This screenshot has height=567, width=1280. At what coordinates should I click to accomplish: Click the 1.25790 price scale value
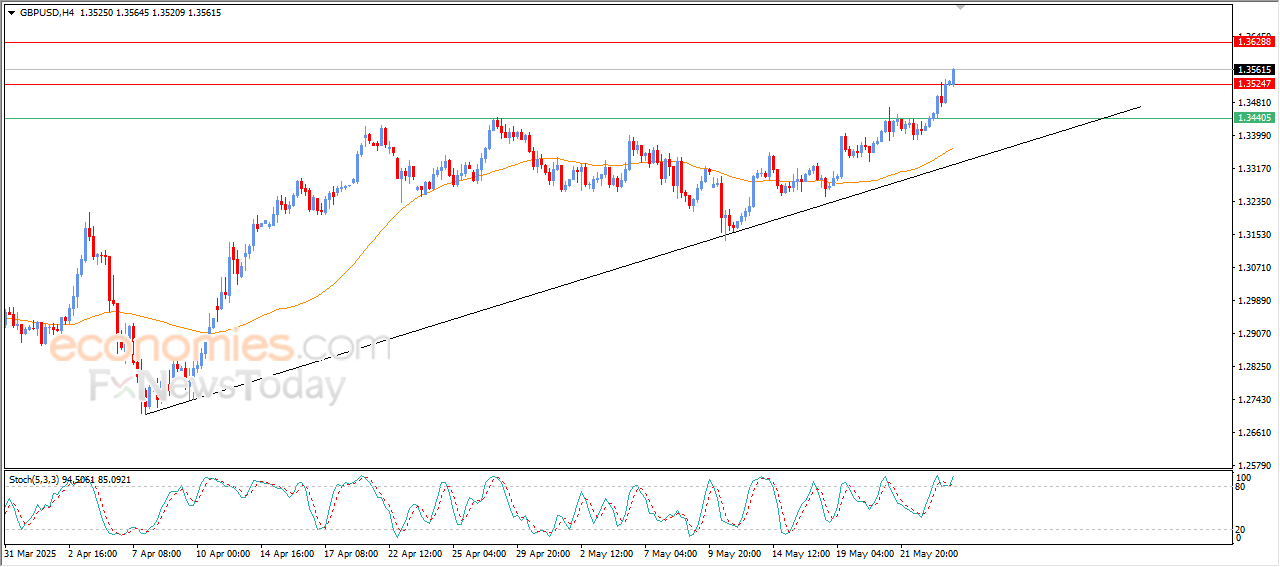point(1254,465)
